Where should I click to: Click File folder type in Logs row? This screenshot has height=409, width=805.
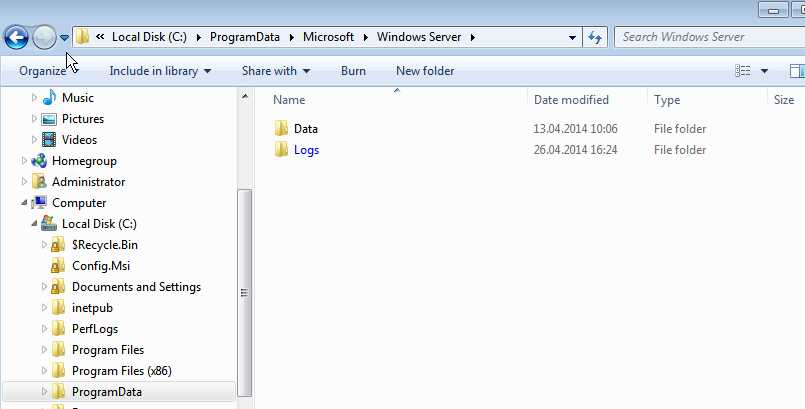click(680, 150)
